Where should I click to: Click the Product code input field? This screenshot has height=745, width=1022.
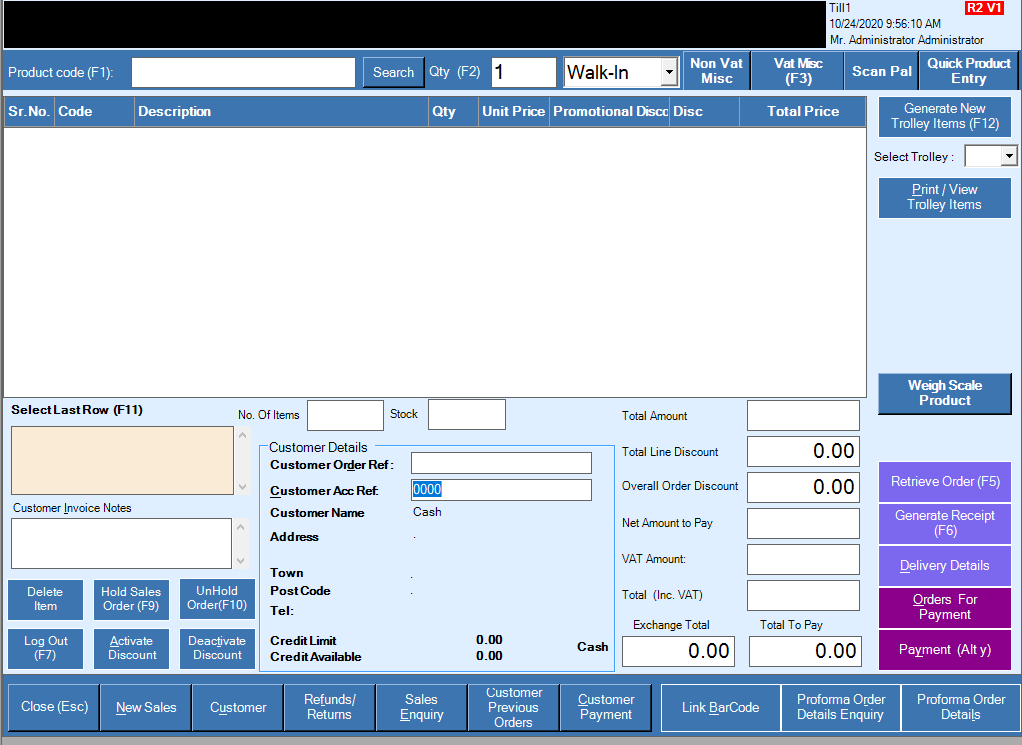pyautogui.click(x=243, y=73)
